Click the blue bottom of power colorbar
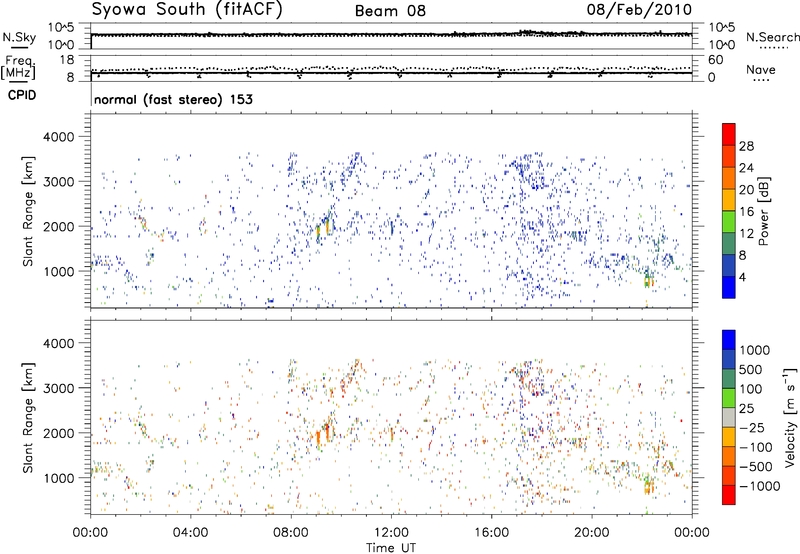The height and width of the screenshot is (554, 800). point(729,287)
